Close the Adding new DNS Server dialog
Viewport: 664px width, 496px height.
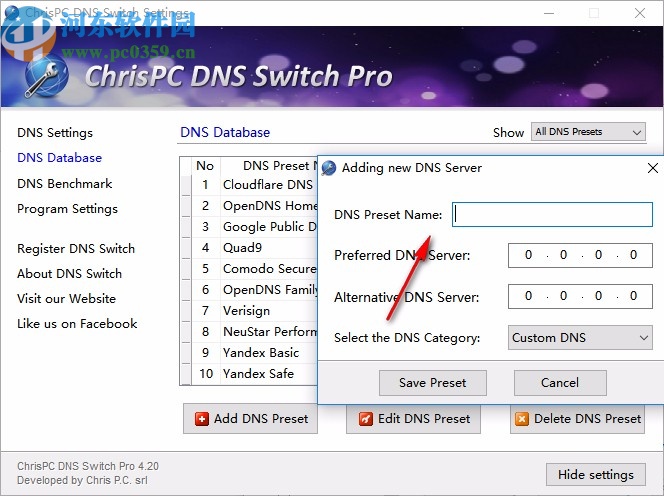click(x=653, y=168)
